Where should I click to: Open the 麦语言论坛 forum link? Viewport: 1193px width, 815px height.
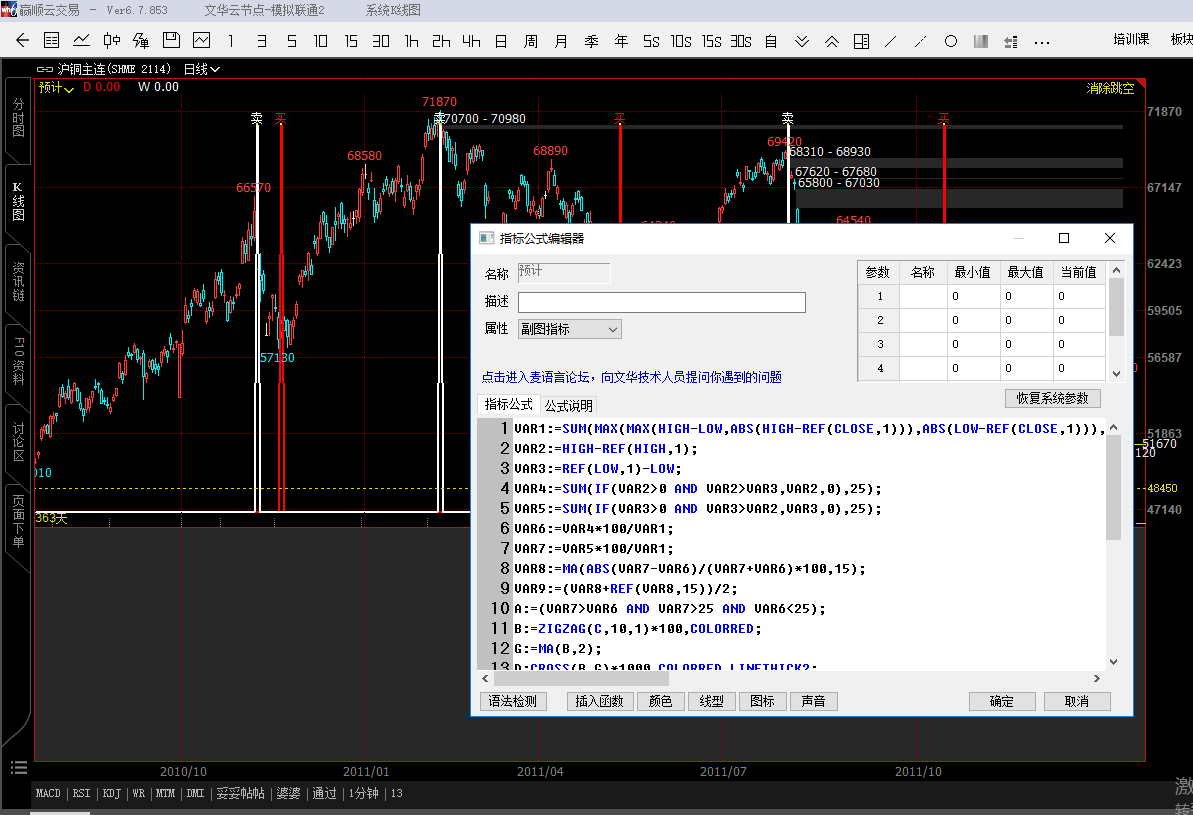coord(631,377)
